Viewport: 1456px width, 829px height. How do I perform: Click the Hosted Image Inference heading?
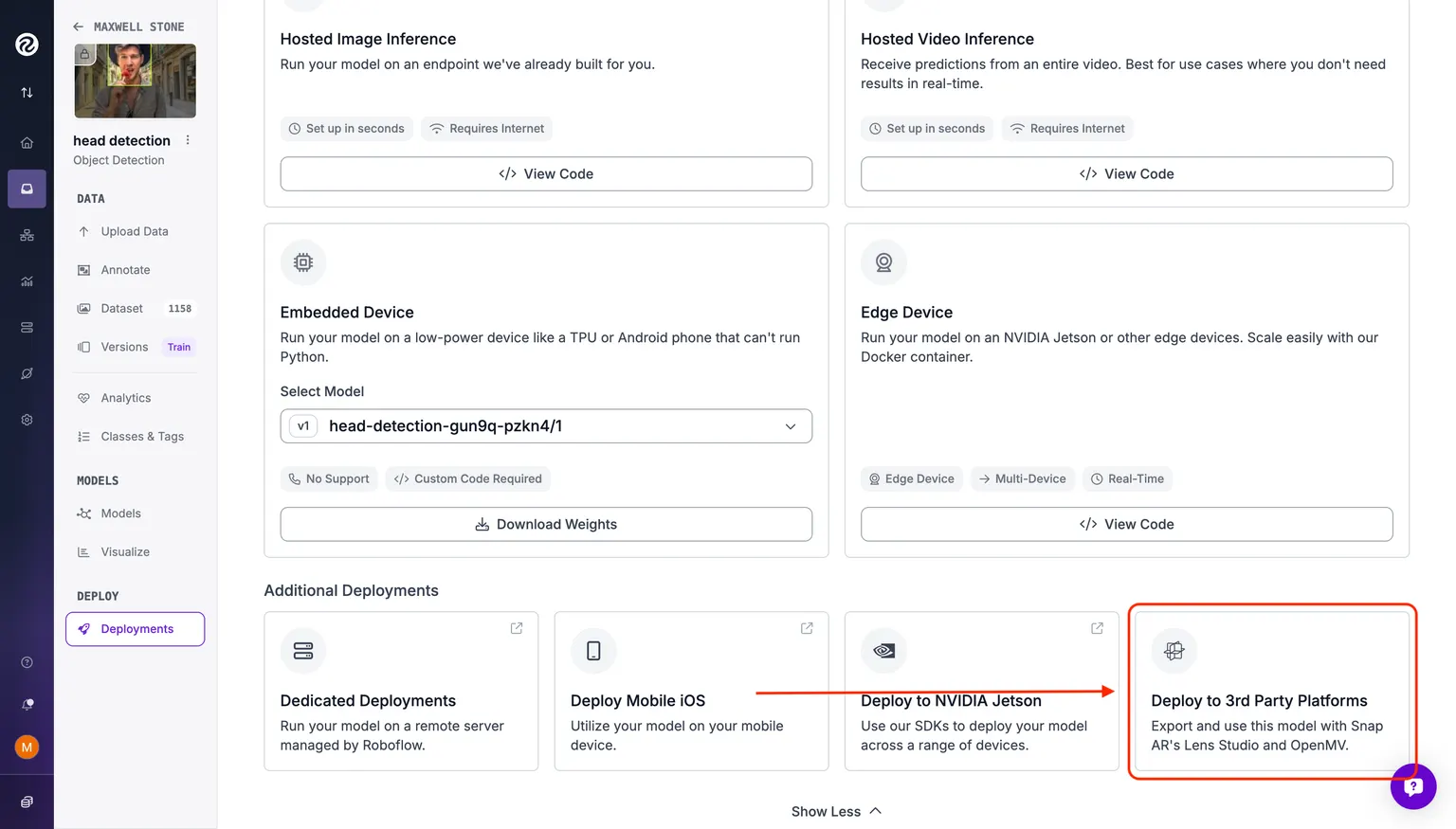tap(368, 39)
